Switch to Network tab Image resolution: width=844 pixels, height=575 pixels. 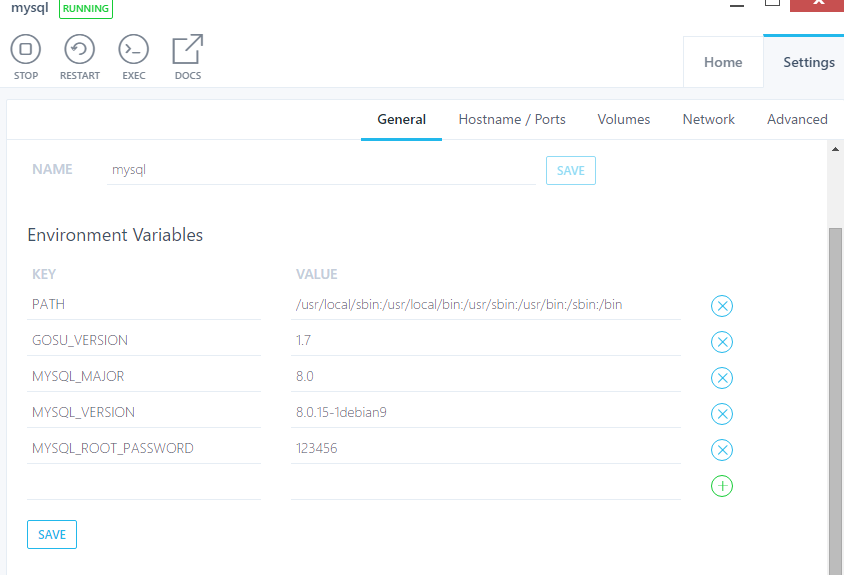708,120
